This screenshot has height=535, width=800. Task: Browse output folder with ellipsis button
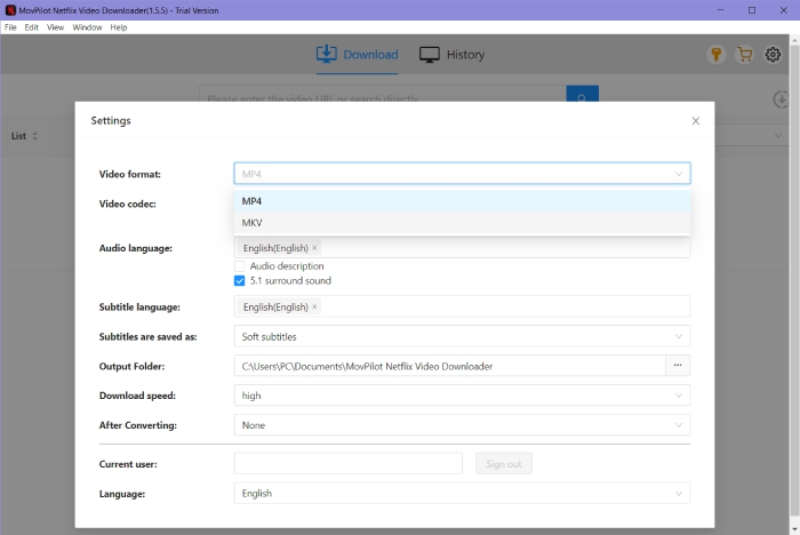[x=678, y=365]
